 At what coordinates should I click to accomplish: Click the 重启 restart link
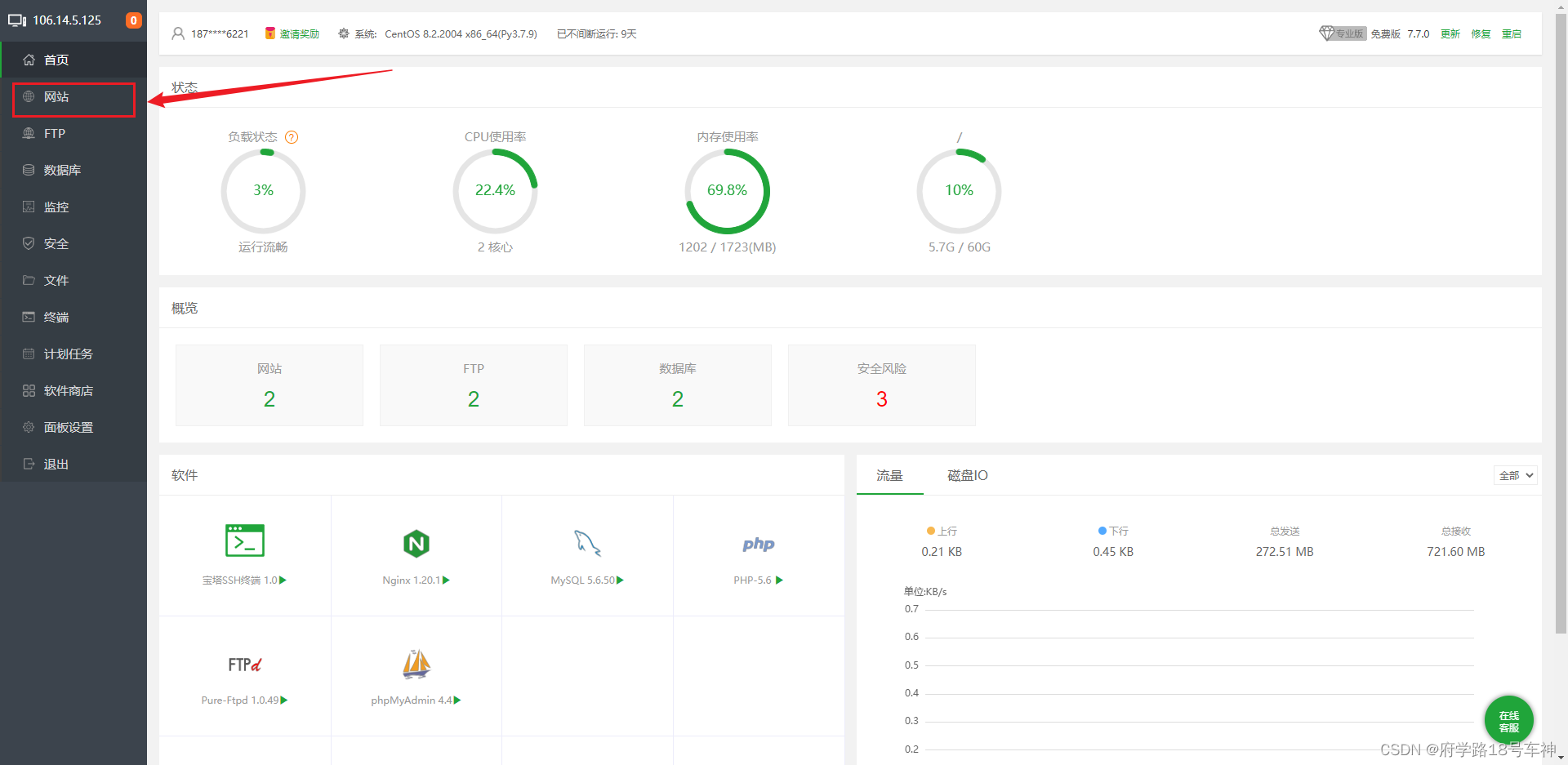point(1512,33)
